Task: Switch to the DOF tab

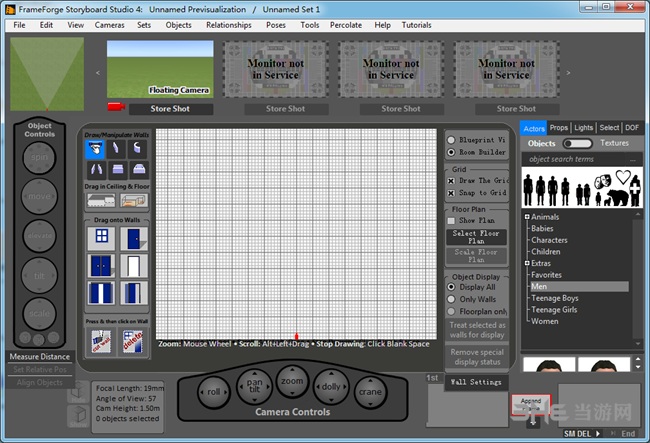Action: point(632,128)
